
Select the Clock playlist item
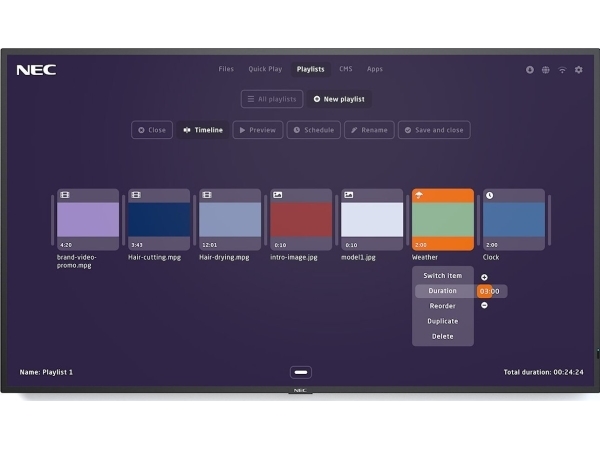click(x=514, y=219)
